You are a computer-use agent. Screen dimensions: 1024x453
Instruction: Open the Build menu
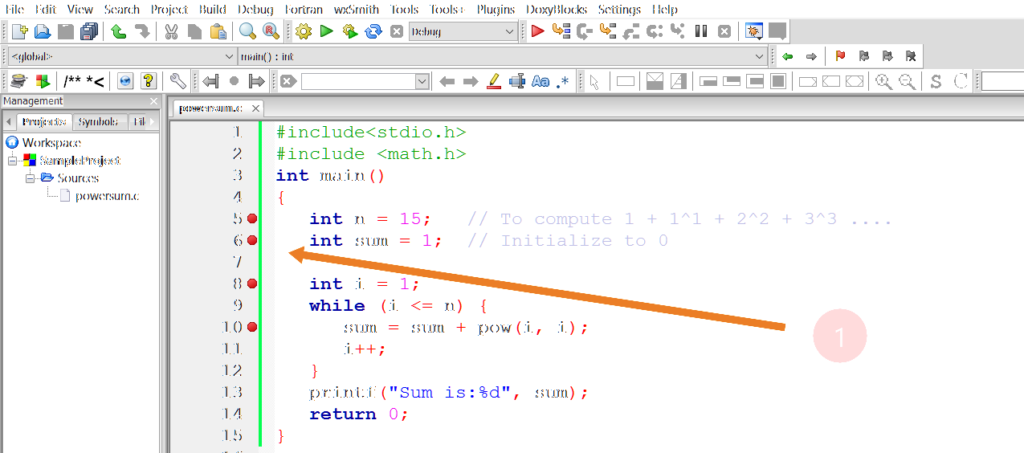click(211, 9)
